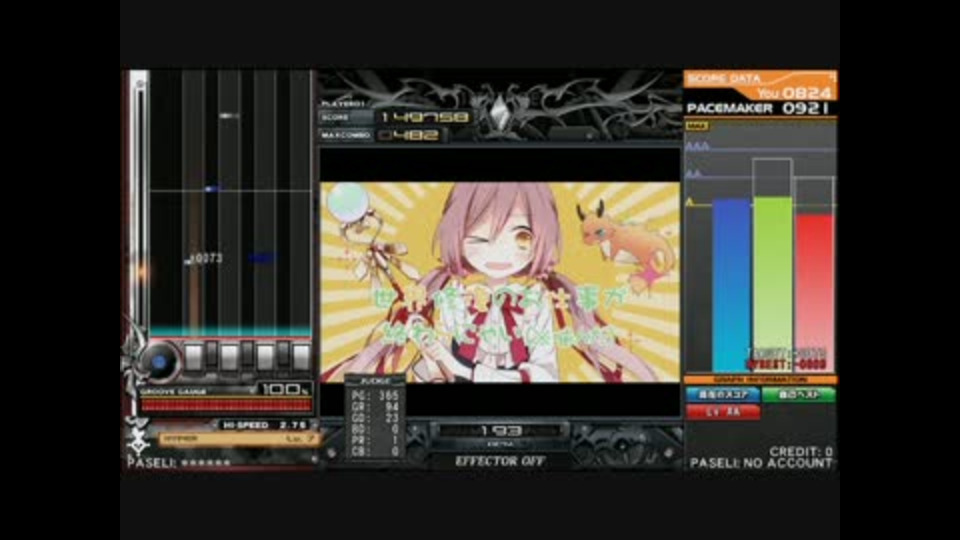This screenshot has width=960, height=540.
Task: Click the Groove Gauge meter bar
Action: pyautogui.click(x=226, y=405)
